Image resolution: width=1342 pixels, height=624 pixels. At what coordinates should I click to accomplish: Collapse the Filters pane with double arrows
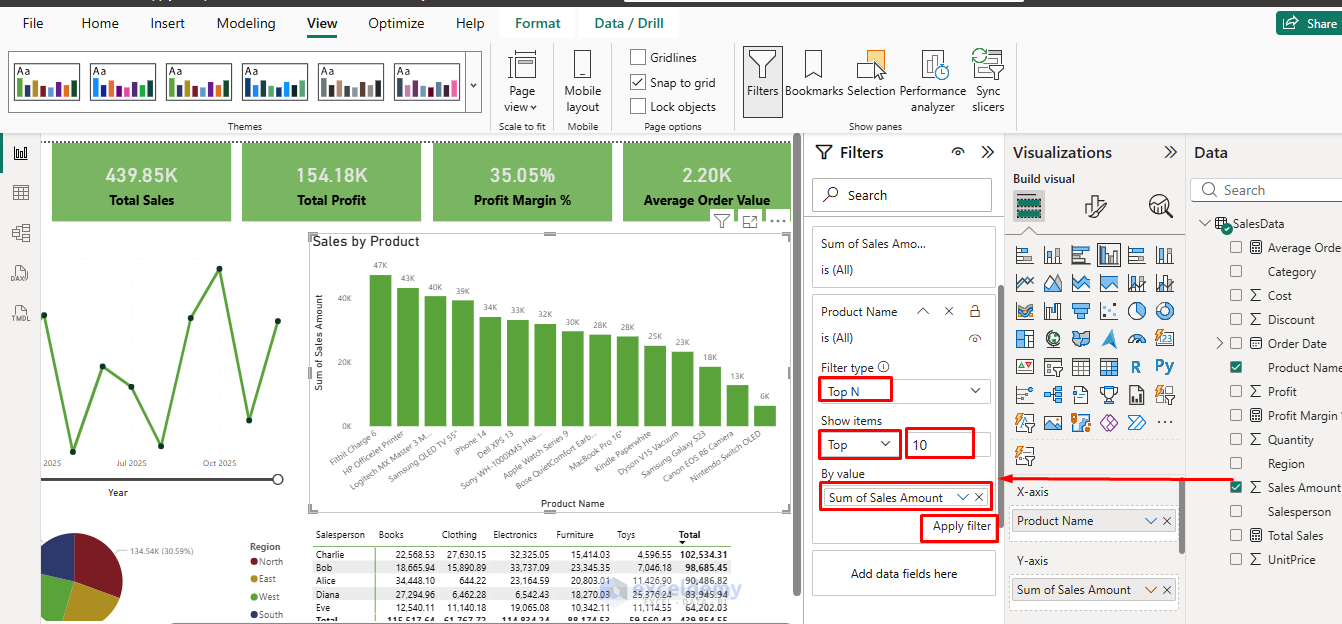(x=988, y=152)
